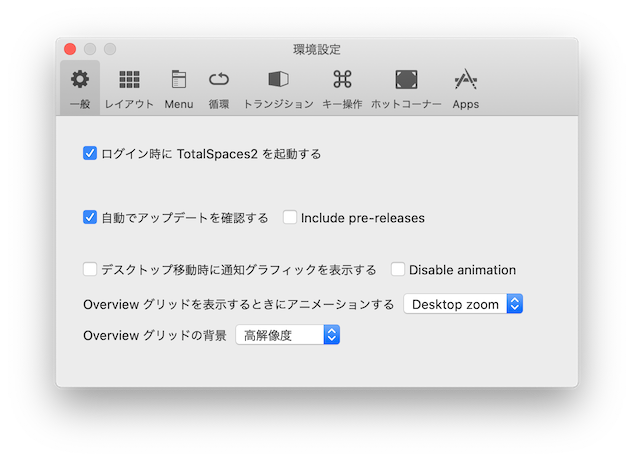Open the 高解像度 background dropdown
Viewport: 634px width, 461px height.
point(287,335)
